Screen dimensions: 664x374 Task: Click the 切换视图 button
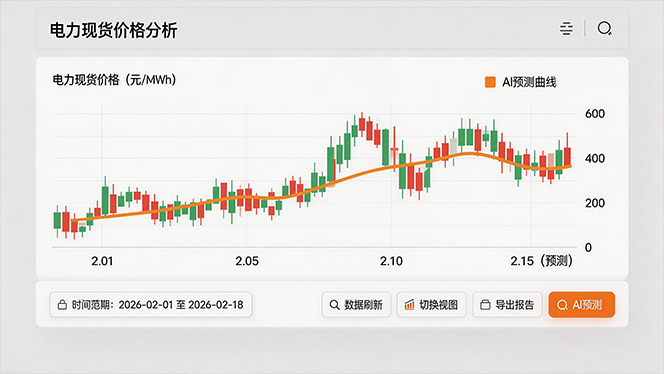(432, 305)
